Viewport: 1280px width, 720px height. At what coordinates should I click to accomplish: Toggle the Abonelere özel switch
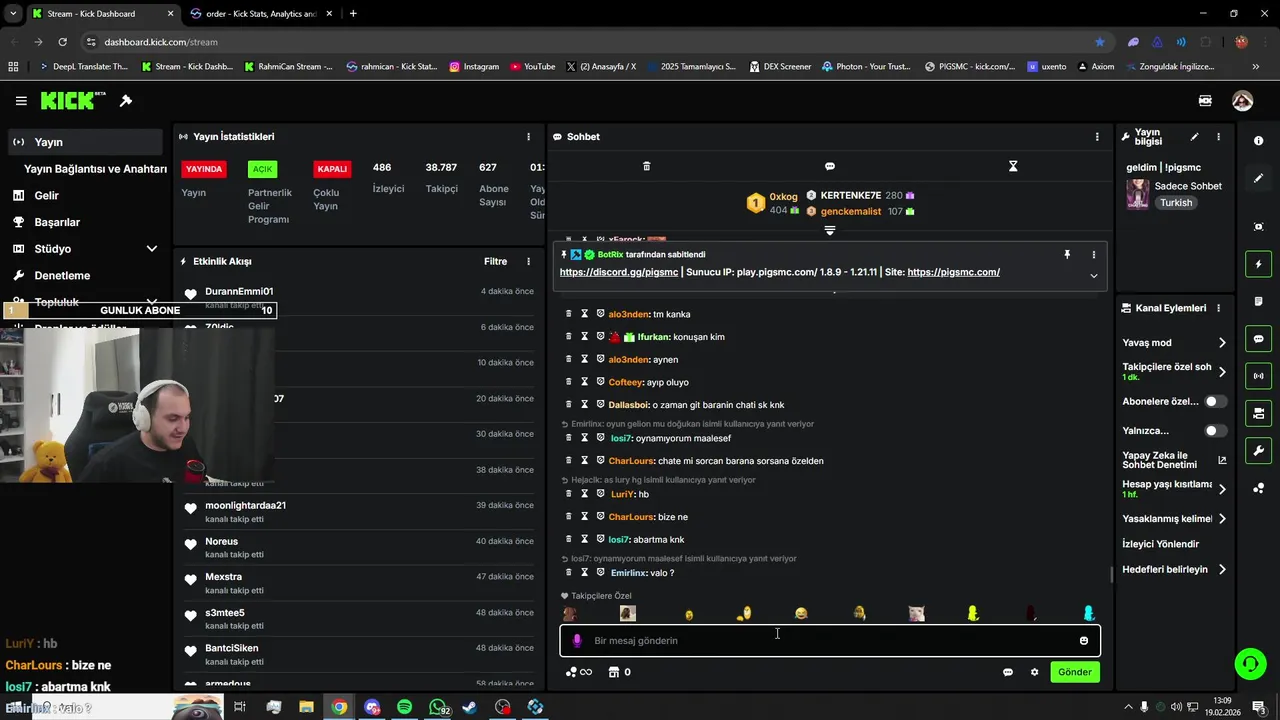pyautogui.click(x=1215, y=401)
